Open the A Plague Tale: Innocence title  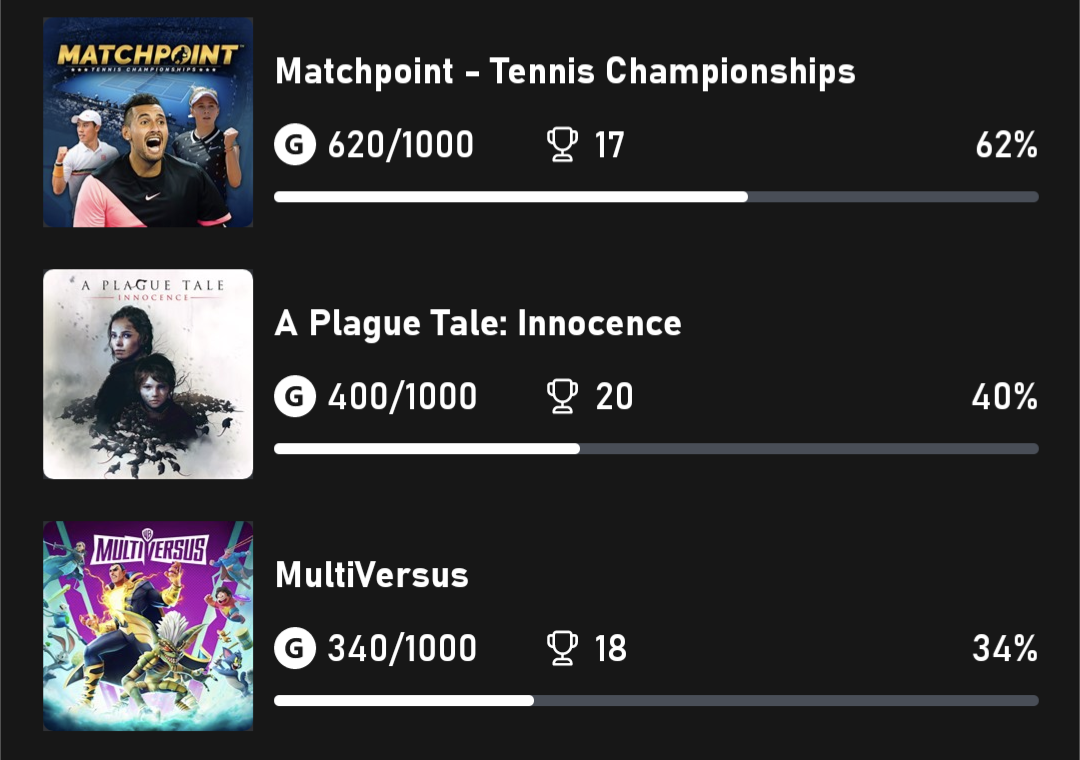point(478,324)
